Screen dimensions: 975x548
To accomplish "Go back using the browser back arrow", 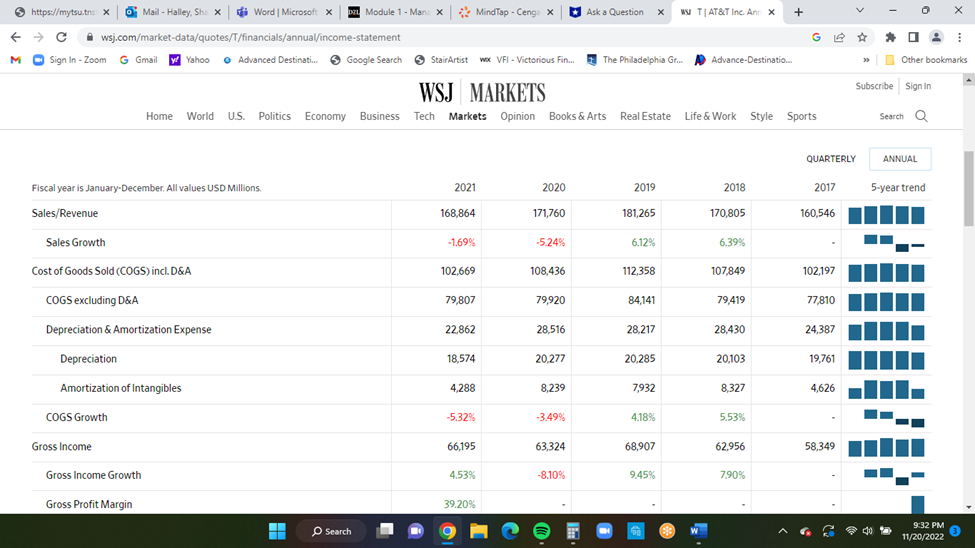I will coord(16,37).
